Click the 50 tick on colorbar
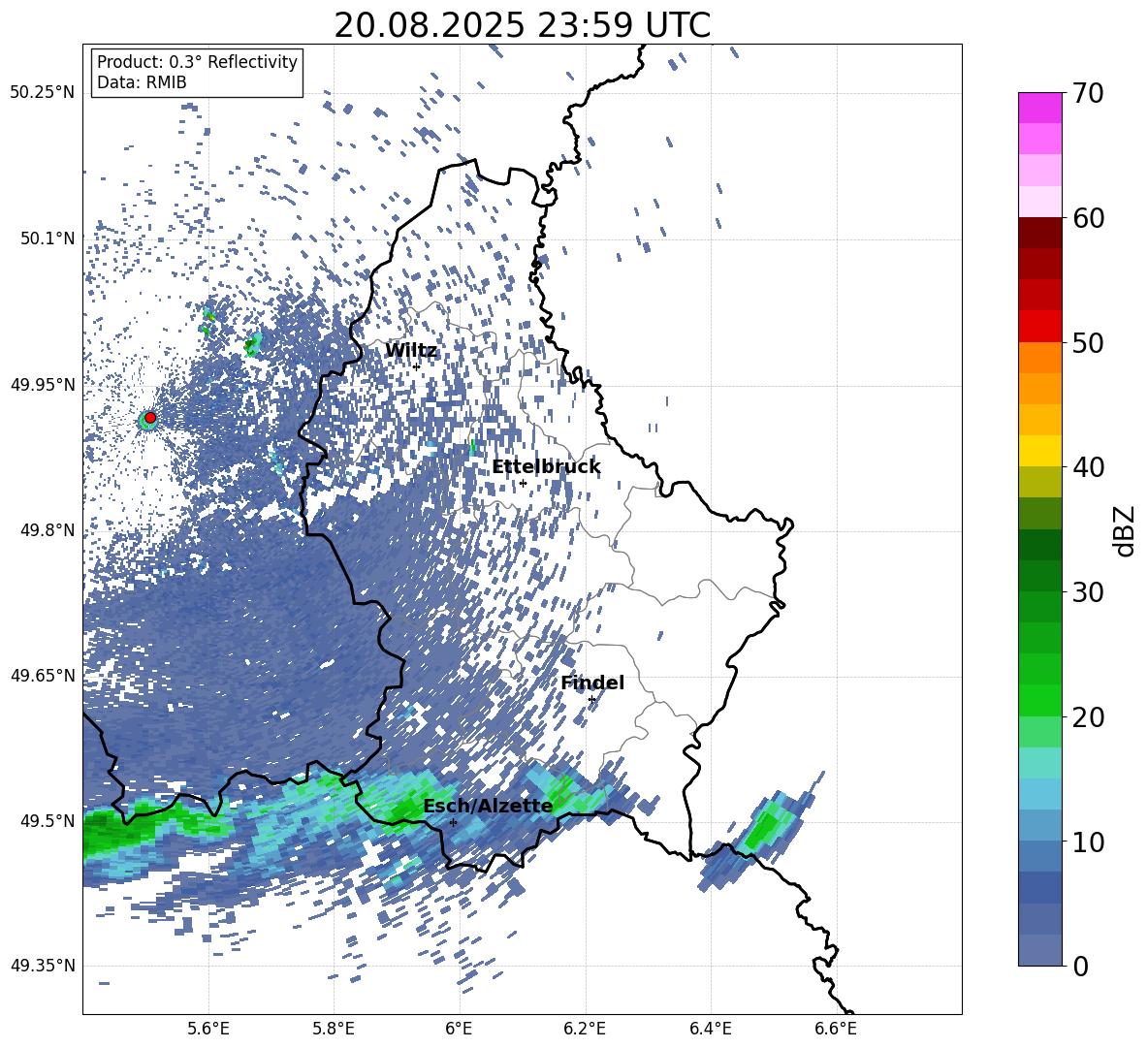The image size is (1148, 1048). pyautogui.click(x=1088, y=342)
